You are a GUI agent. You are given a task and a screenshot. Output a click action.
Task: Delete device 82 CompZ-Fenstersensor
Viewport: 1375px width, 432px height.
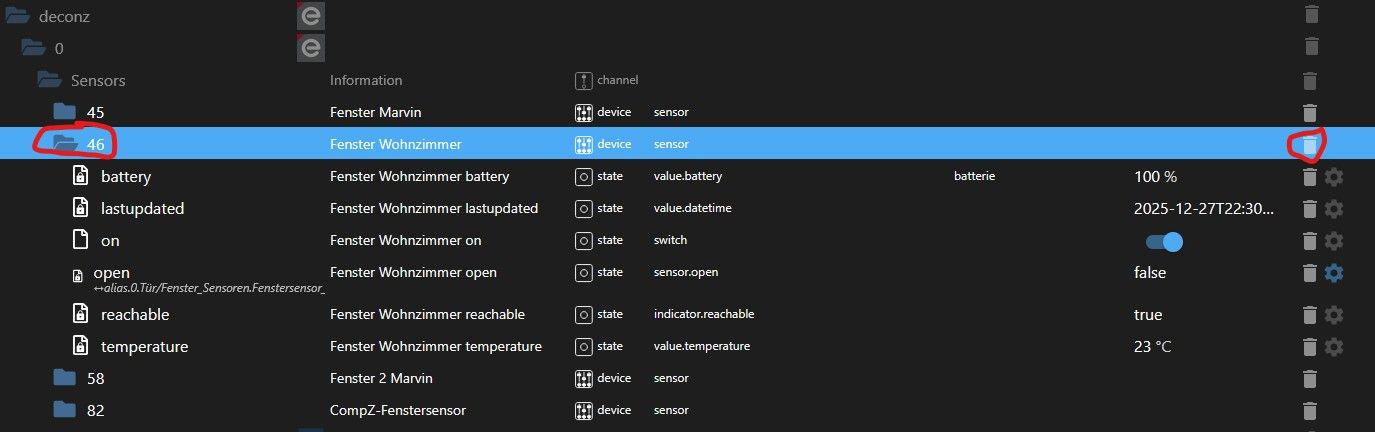click(1310, 411)
